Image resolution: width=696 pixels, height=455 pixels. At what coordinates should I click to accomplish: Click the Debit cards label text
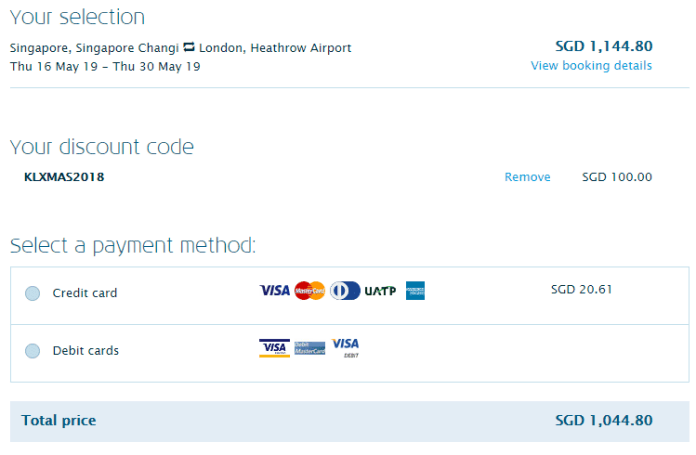[x=86, y=351]
